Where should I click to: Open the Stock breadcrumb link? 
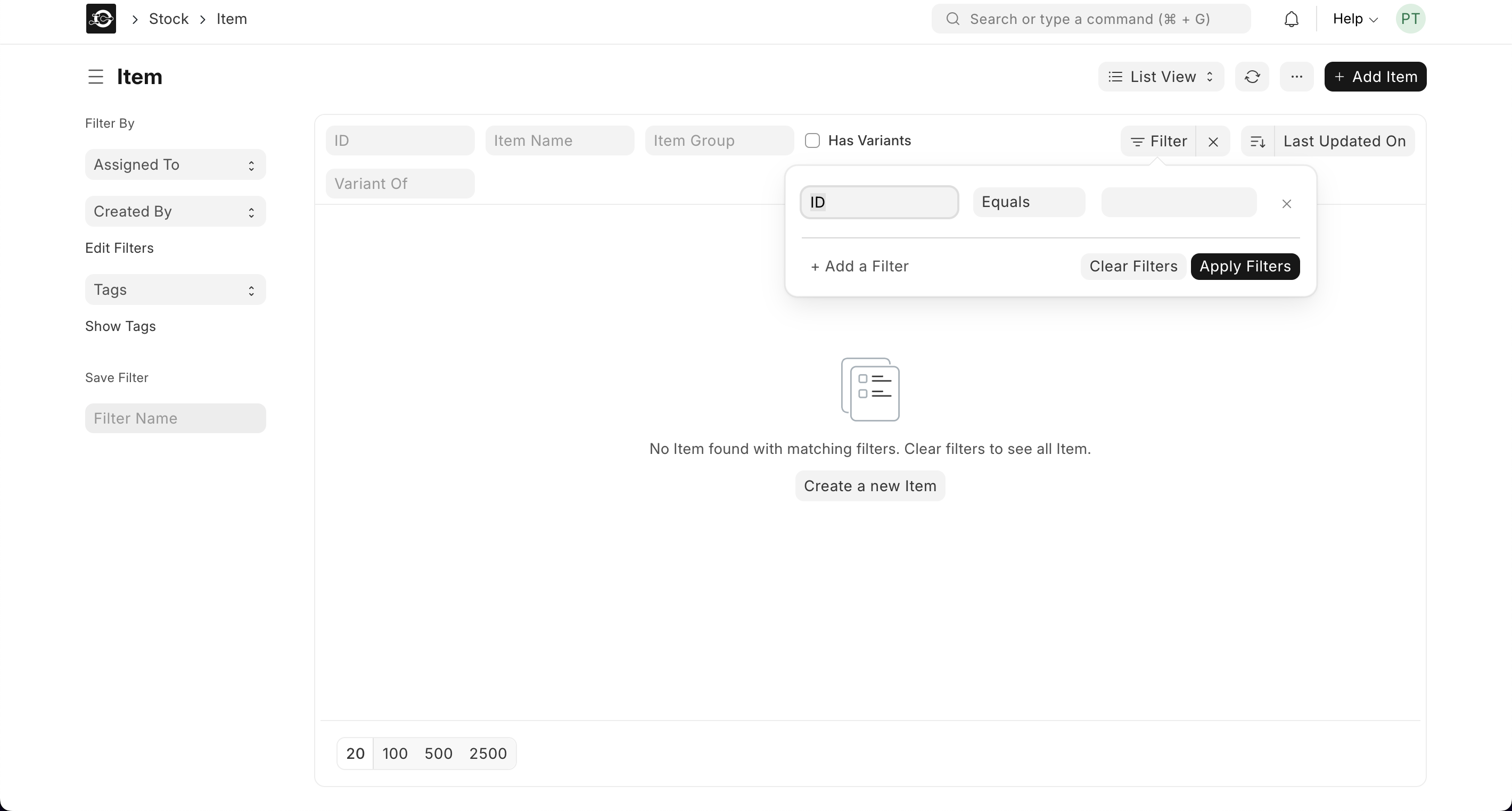click(x=170, y=18)
